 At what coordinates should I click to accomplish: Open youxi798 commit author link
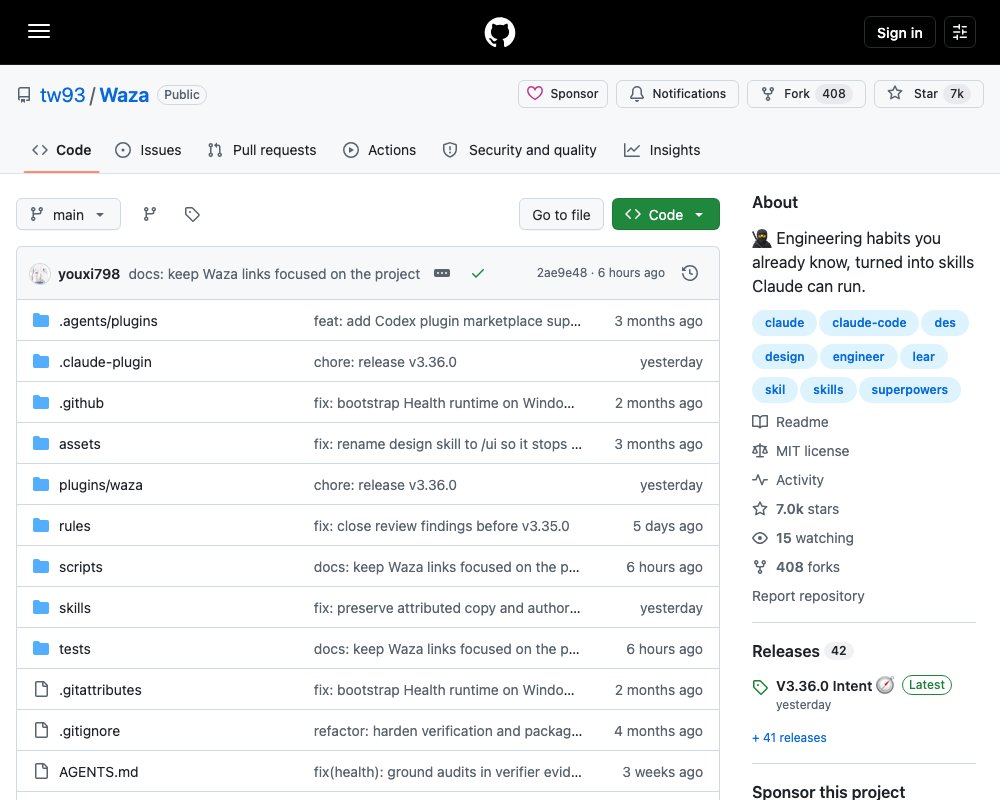89,274
